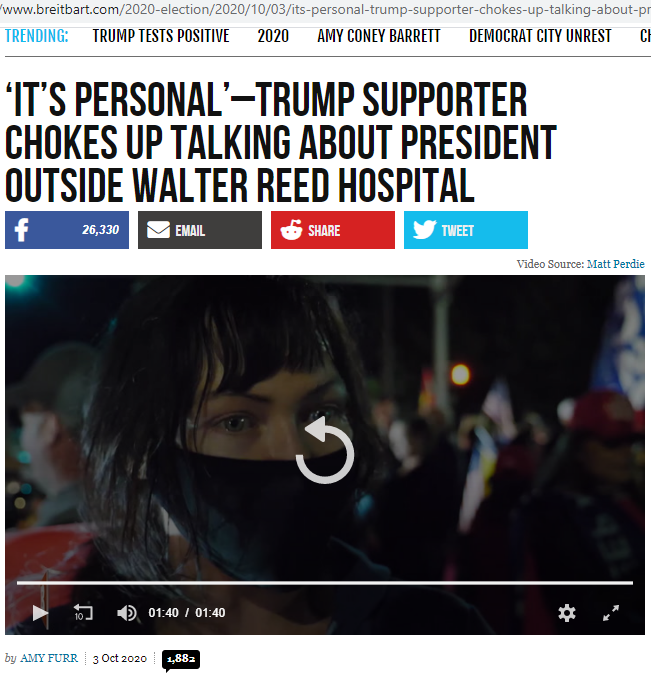Screen dimensions: 651x675
Task: Open Matt Perdie video source link
Action: click(616, 264)
